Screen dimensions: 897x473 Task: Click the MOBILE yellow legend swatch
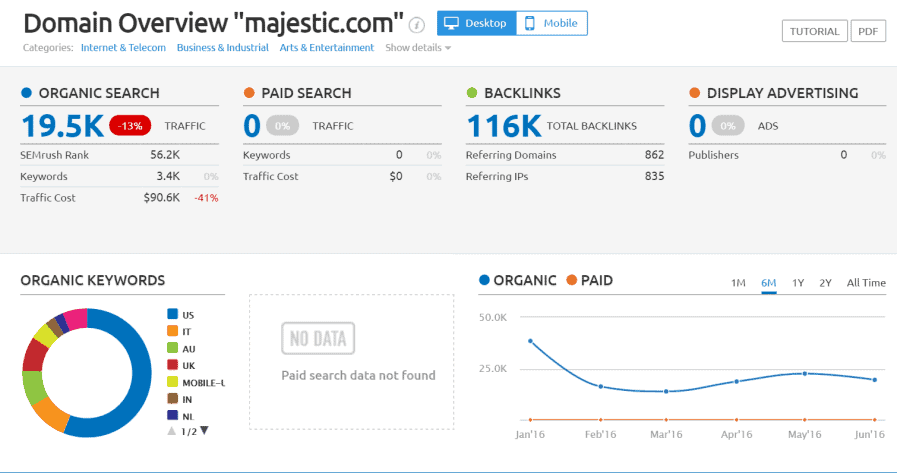coord(172,381)
